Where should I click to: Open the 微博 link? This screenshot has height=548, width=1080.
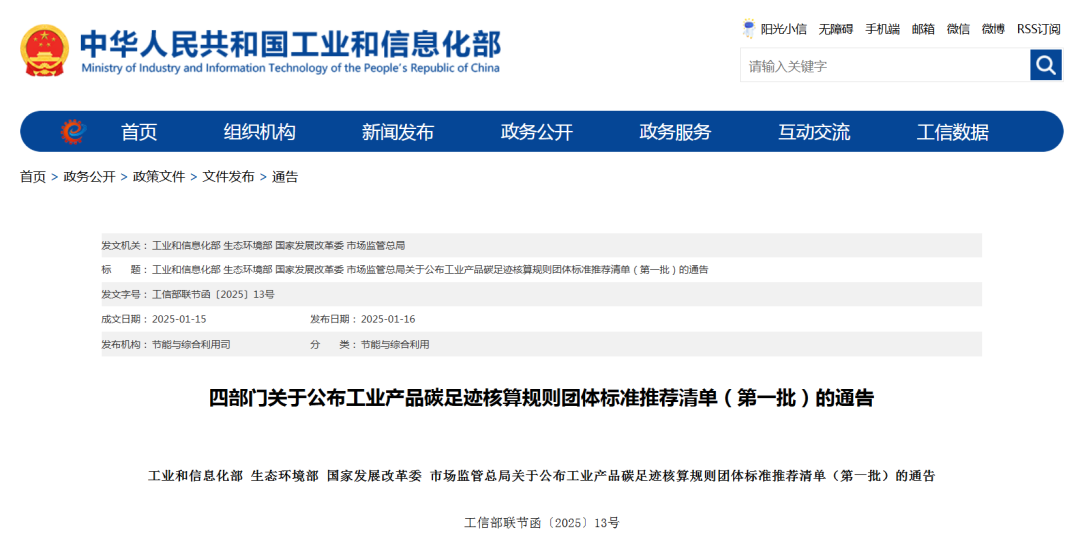[993, 29]
